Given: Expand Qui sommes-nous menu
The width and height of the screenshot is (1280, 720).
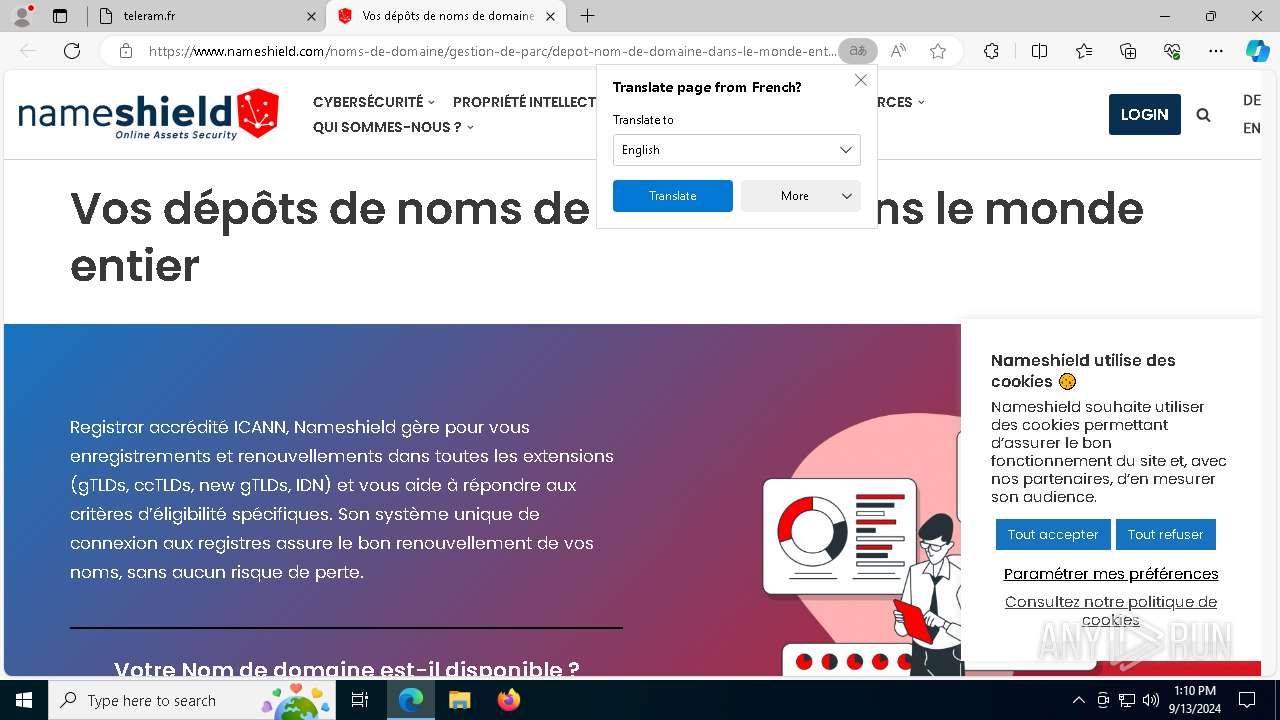Looking at the screenshot, I should (x=393, y=127).
